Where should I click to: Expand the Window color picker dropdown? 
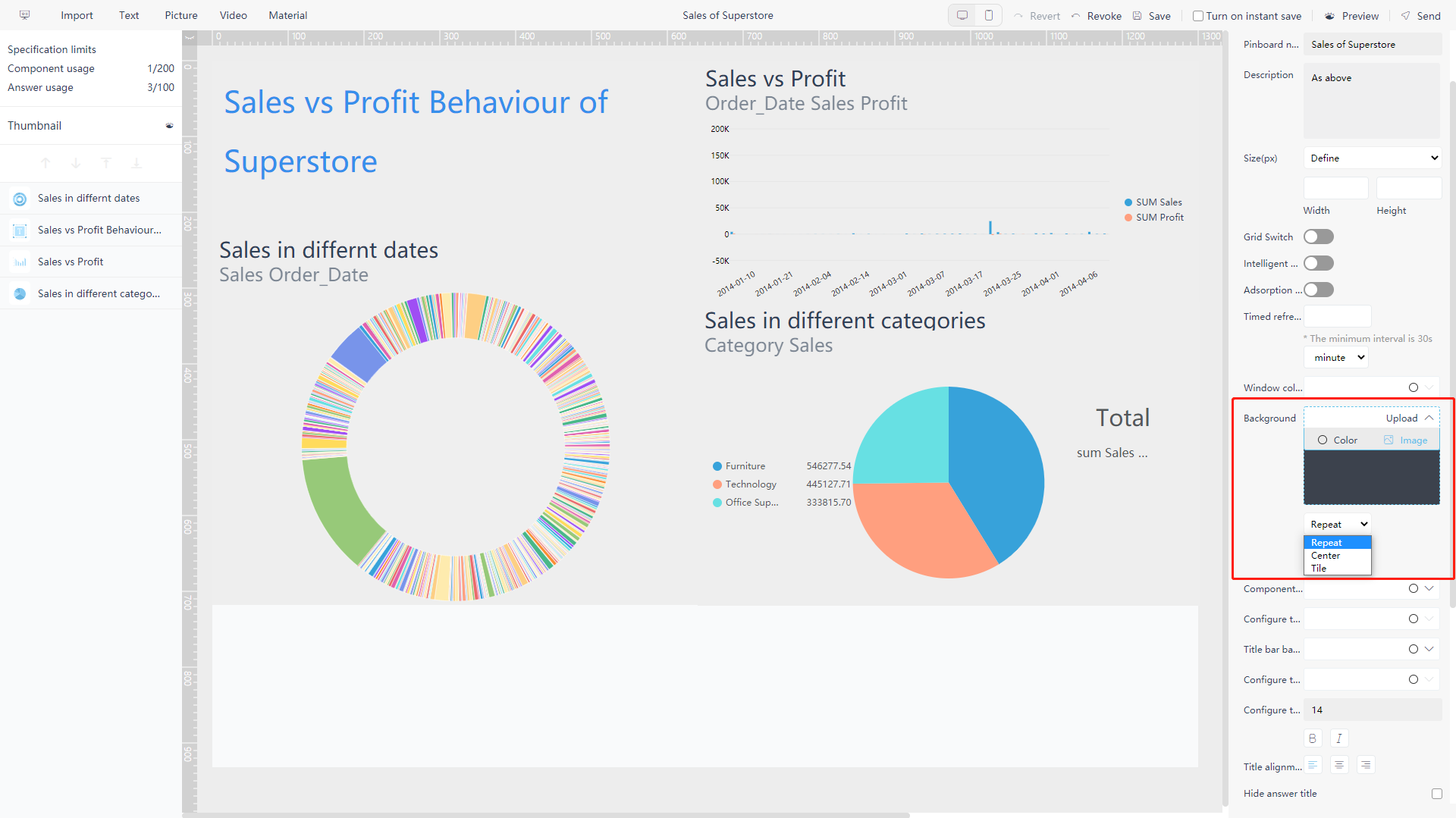1429,387
